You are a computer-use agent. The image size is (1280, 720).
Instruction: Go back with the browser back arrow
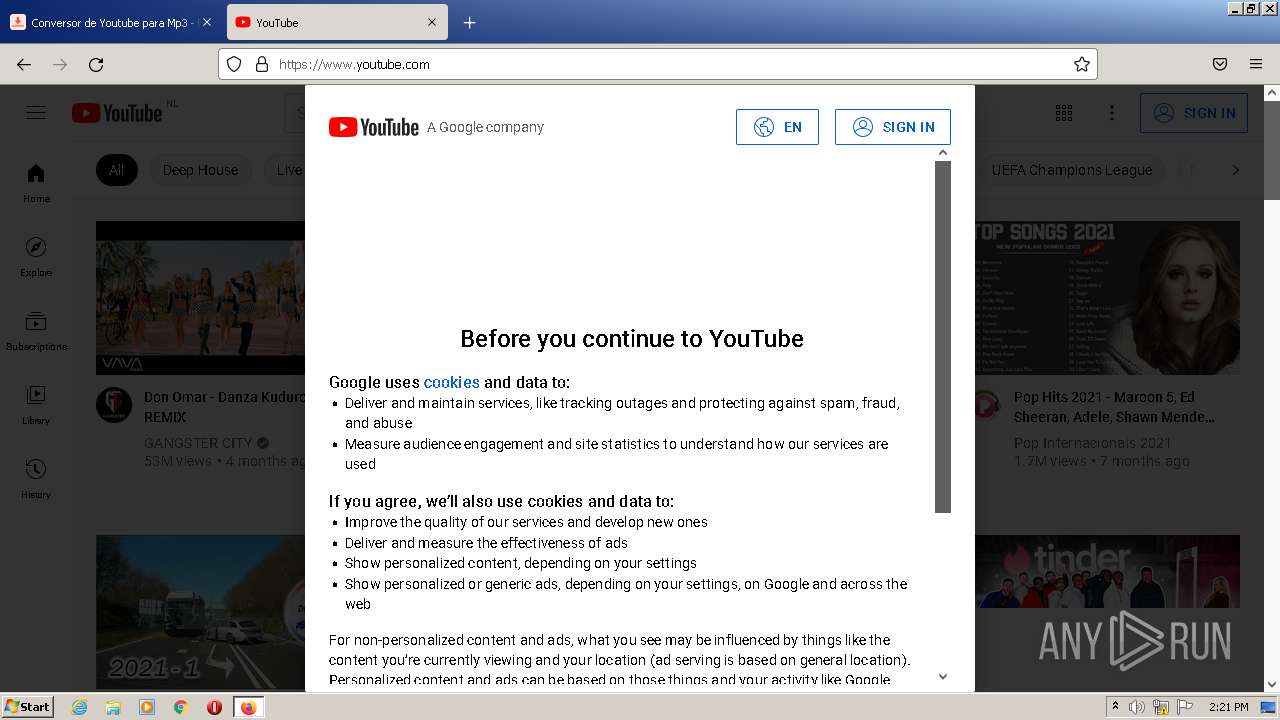24,64
